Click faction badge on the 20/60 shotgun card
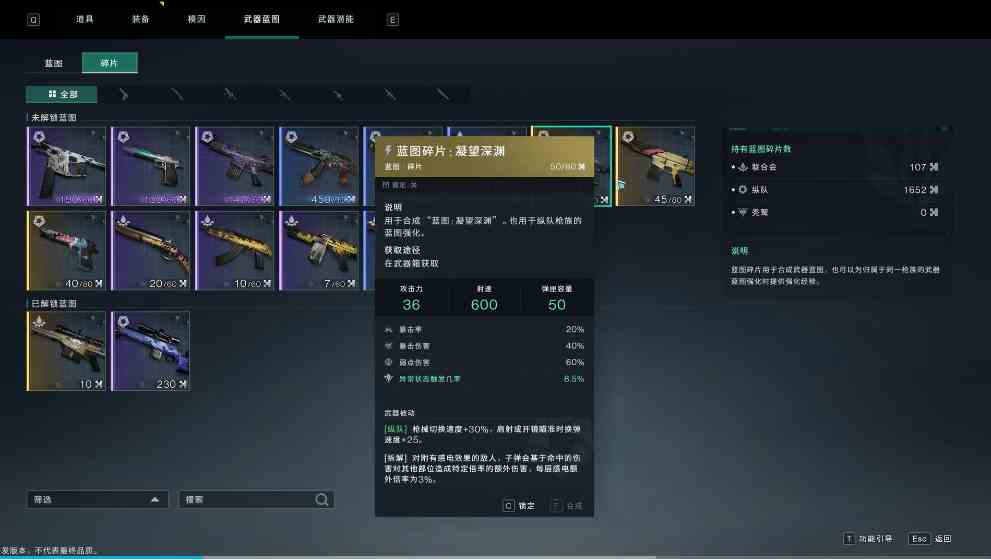 click(x=123, y=221)
